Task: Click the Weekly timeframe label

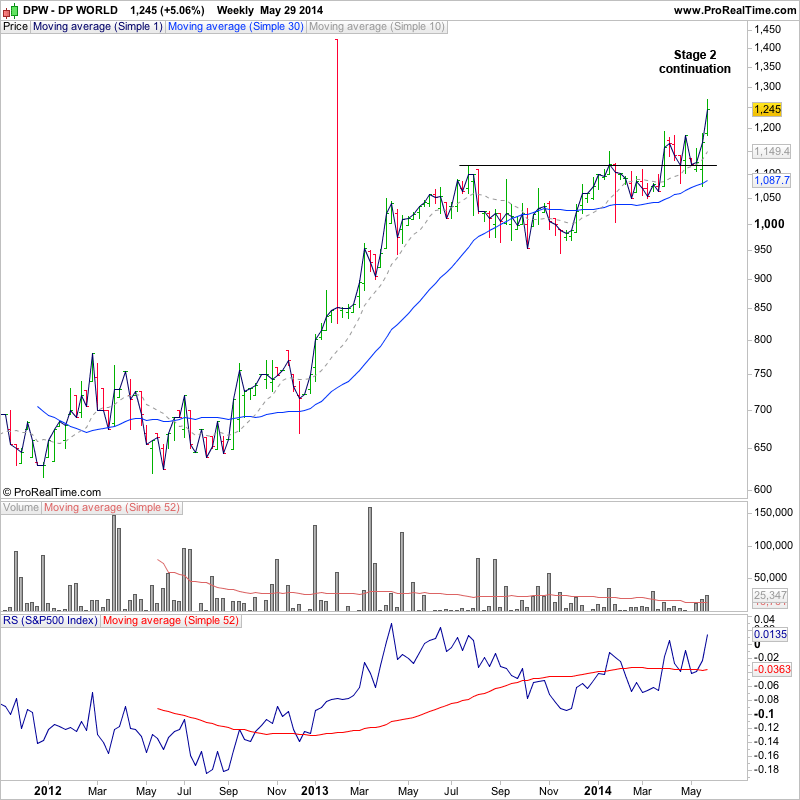Action: tap(235, 10)
